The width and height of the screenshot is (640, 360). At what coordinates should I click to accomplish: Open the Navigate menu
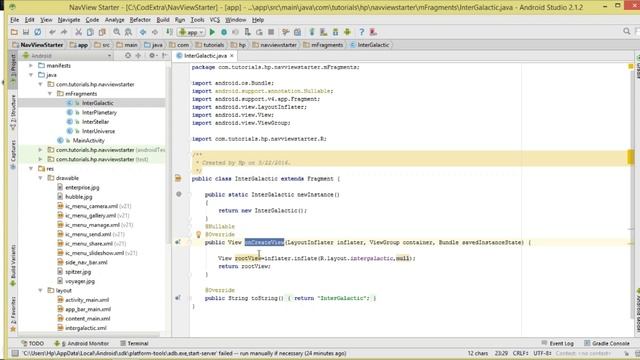69,20
